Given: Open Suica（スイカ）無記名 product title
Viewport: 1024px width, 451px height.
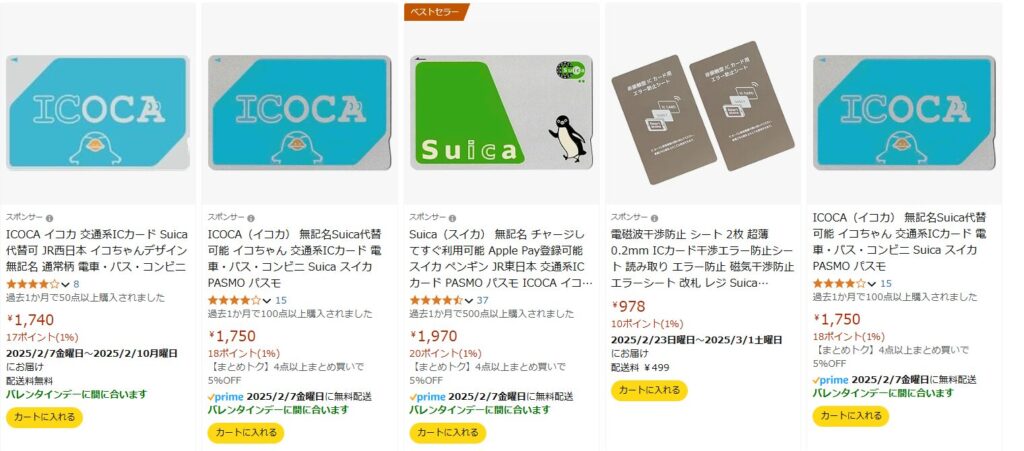Looking at the screenshot, I should (x=498, y=258).
